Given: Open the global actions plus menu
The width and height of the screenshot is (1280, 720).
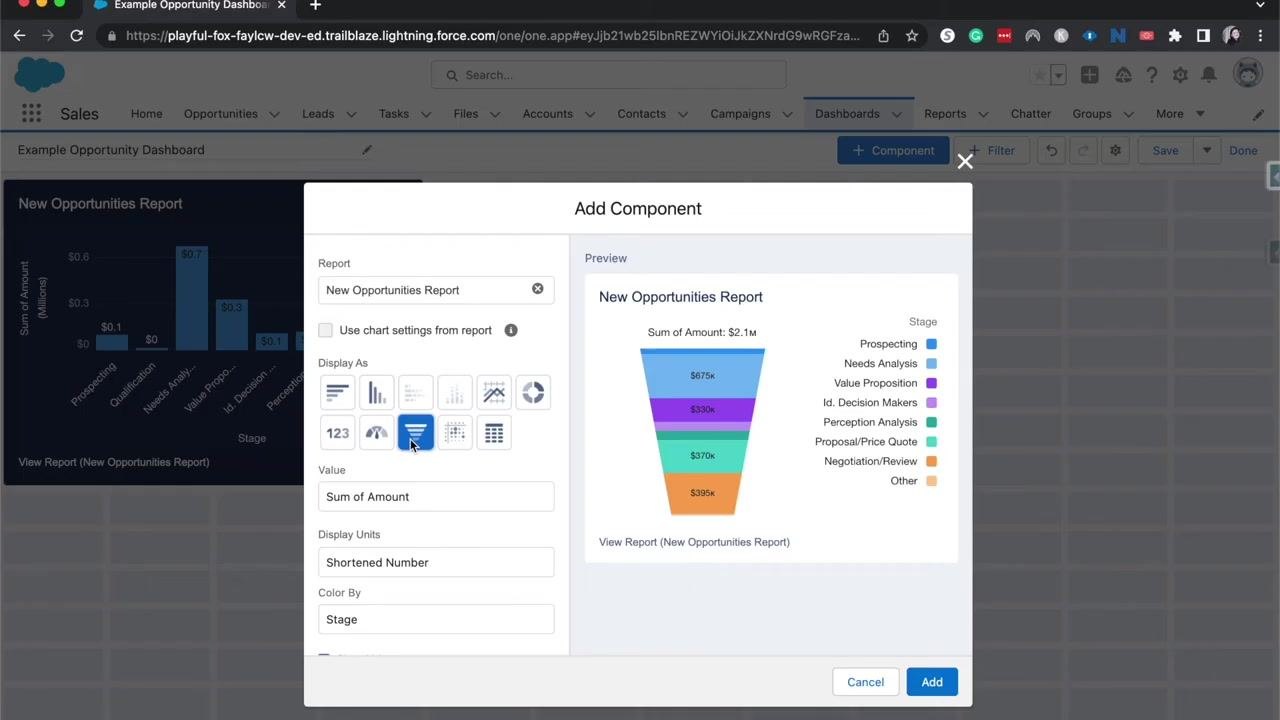Looking at the screenshot, I should [1090, 75].
